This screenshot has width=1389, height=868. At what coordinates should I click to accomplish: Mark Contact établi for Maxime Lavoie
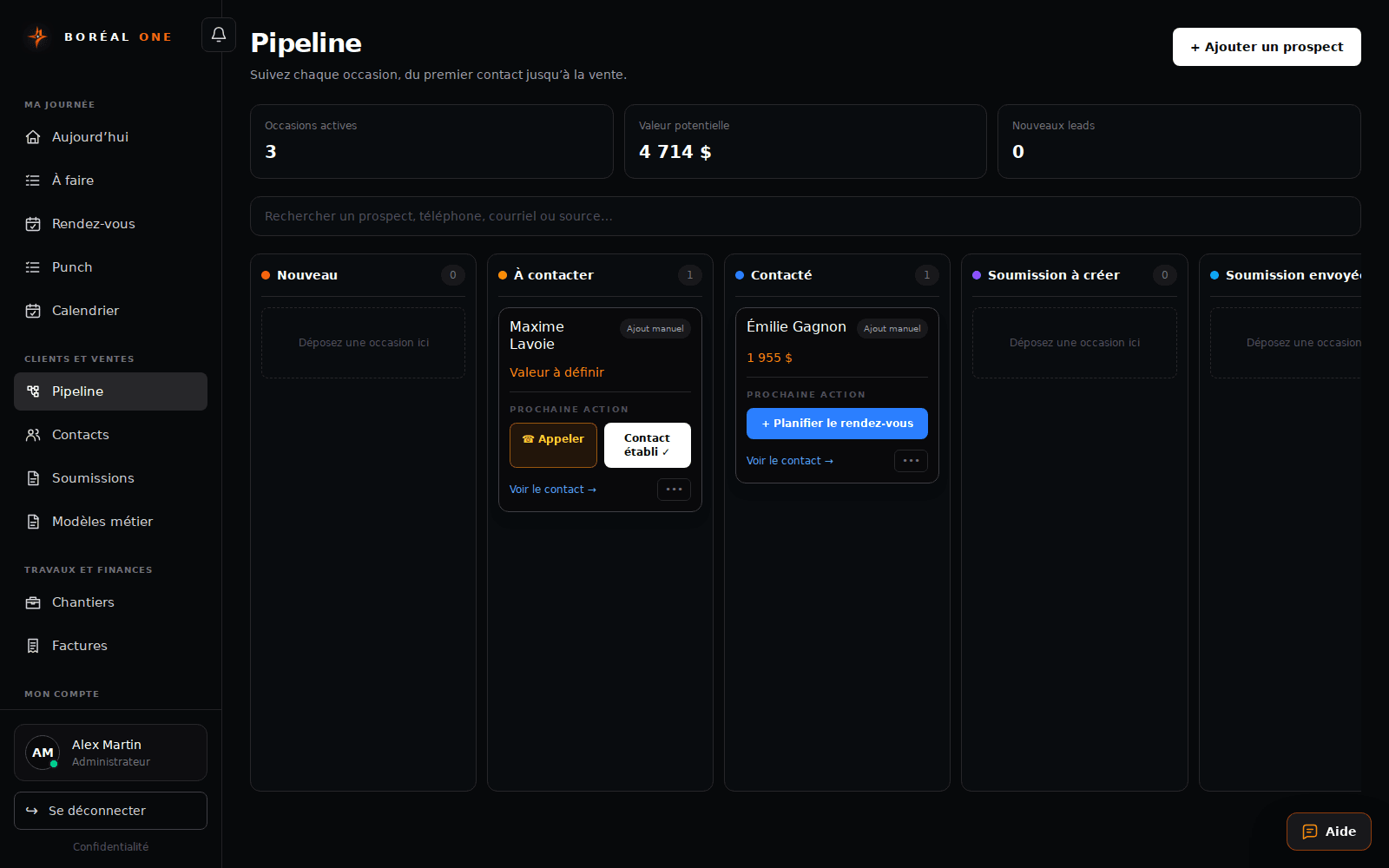tap(648, 445)
